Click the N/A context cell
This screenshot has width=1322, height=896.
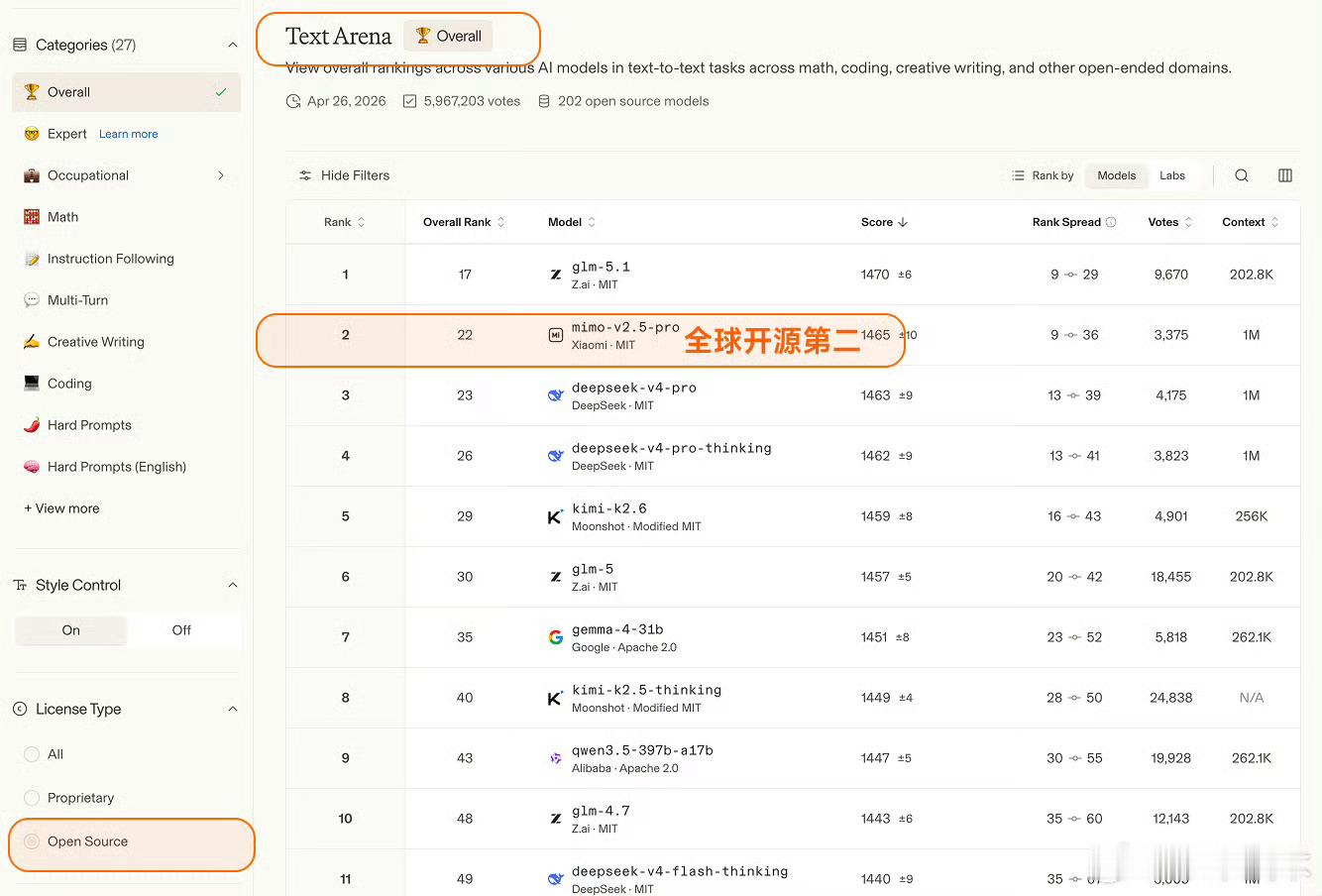[x=1252, y=698]
